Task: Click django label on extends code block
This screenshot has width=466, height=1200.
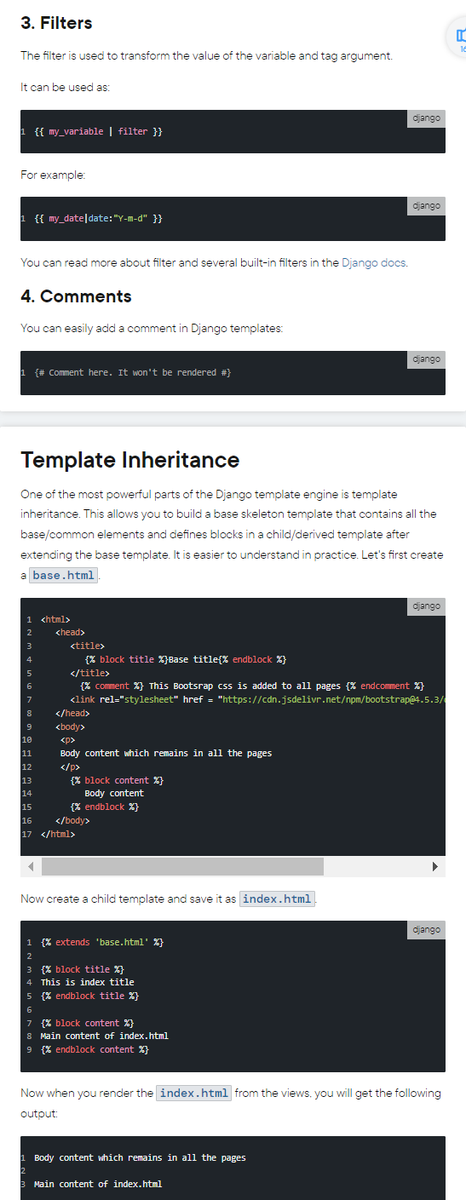Action: 427,930
